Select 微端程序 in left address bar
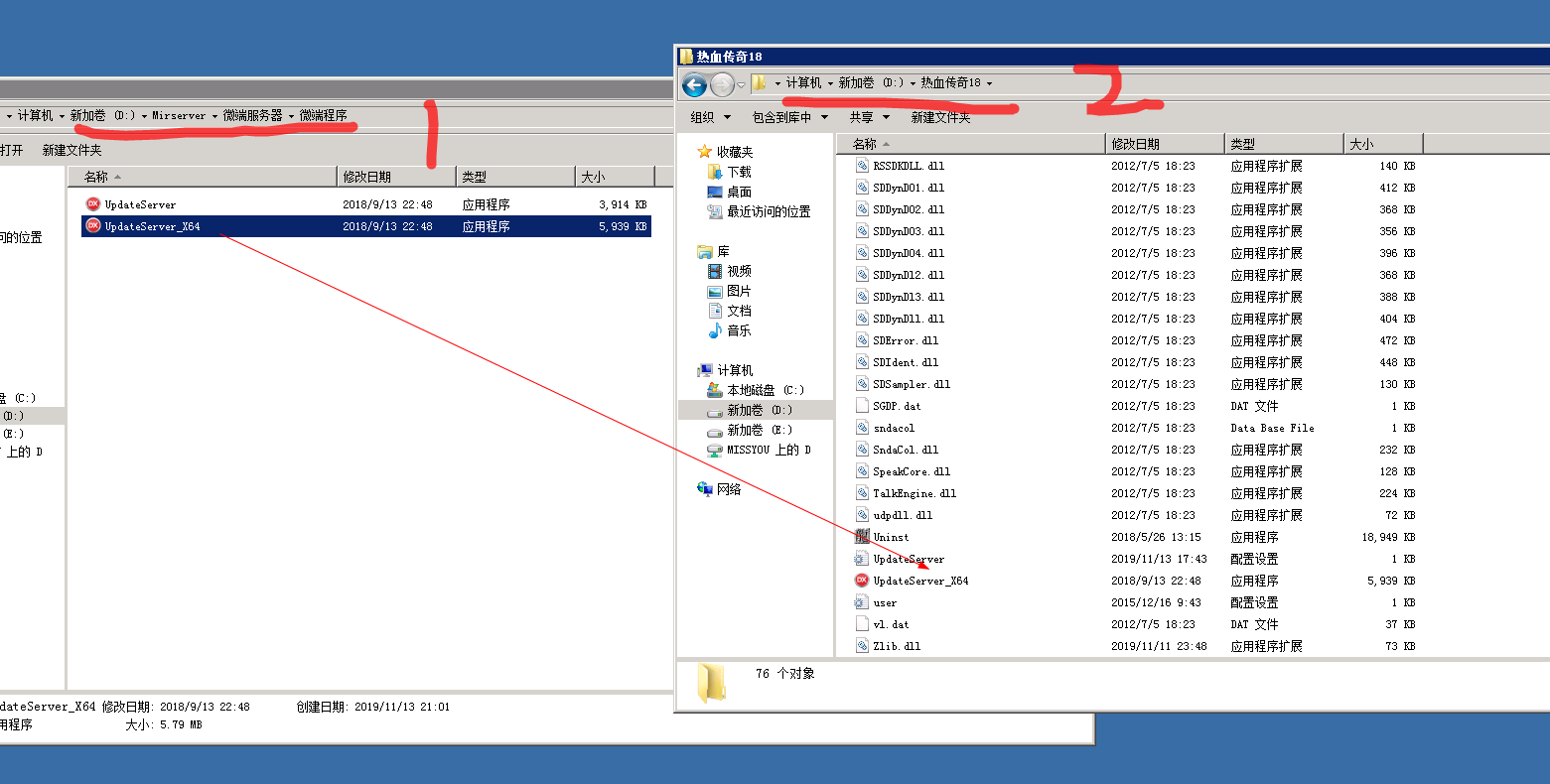Screen dimensions: 1550x784 [x=323, y=115]
